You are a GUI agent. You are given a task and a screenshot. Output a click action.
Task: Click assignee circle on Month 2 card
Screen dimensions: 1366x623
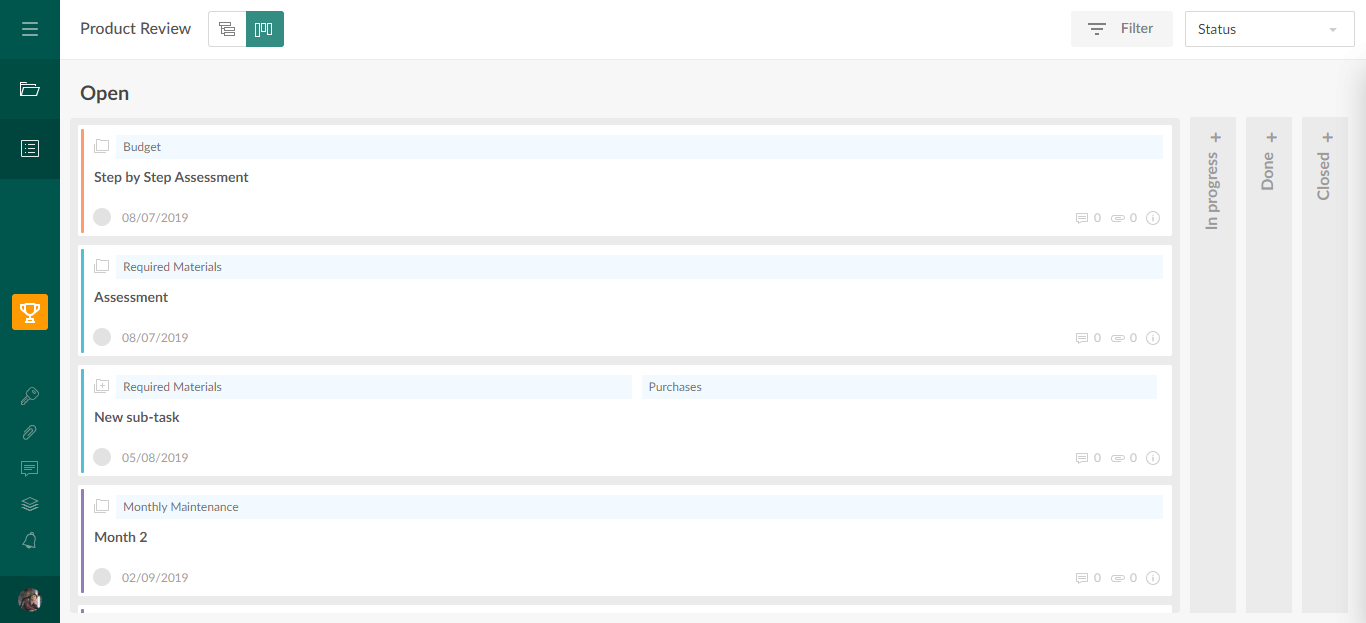pos(102,577)
